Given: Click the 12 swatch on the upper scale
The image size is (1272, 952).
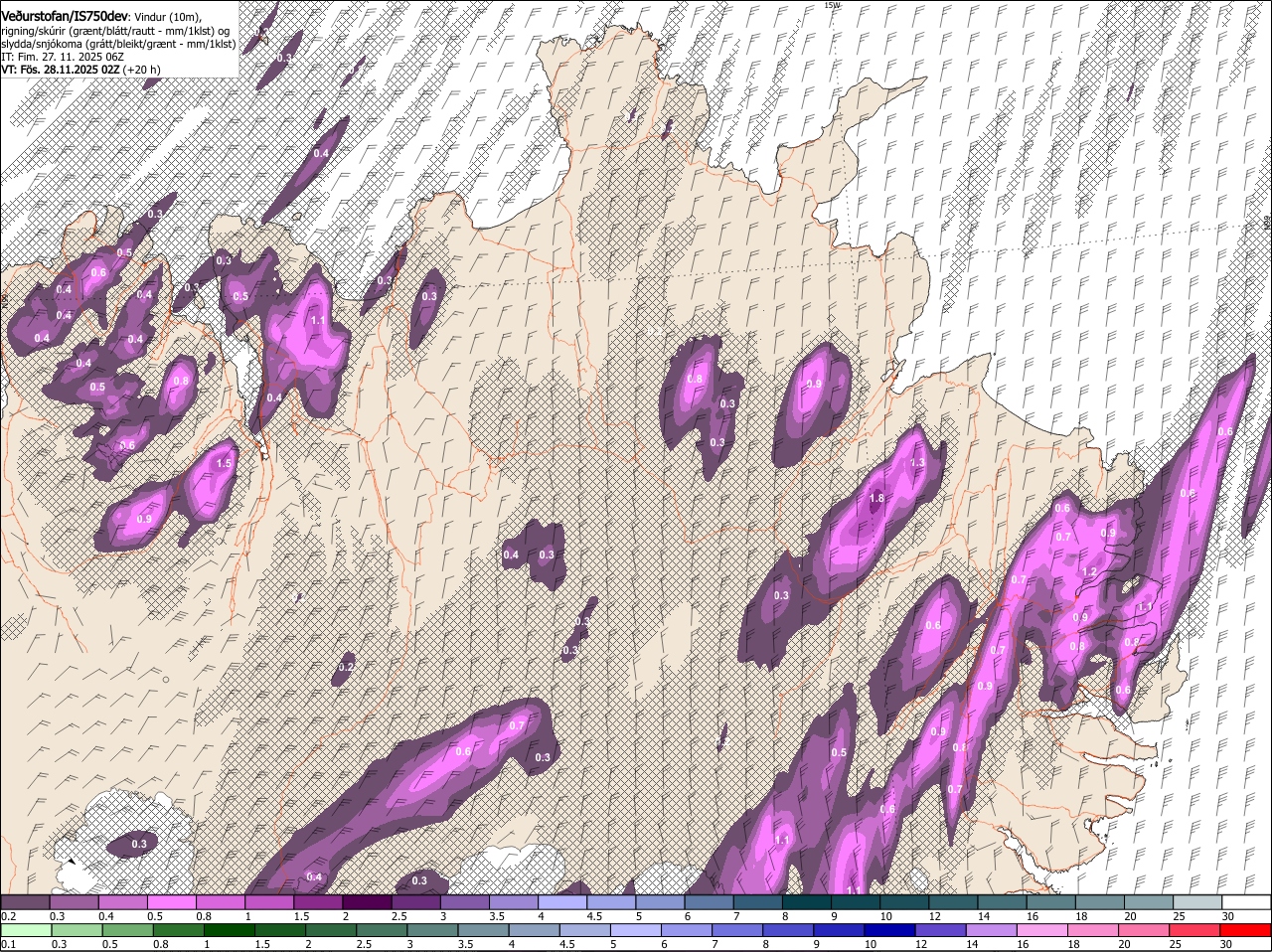Looking at the screenshot, I should tap(953, 901).
